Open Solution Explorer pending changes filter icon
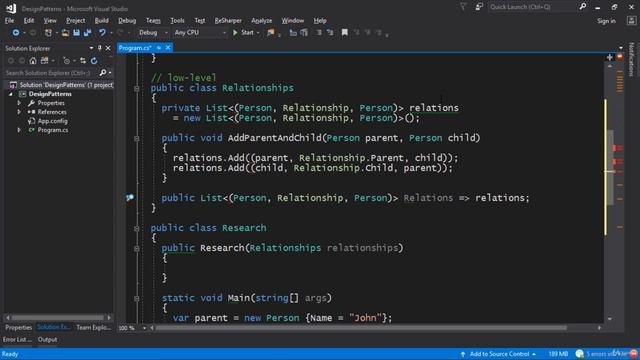The width and height of the screenshot is (640, 360). [67, 61]
